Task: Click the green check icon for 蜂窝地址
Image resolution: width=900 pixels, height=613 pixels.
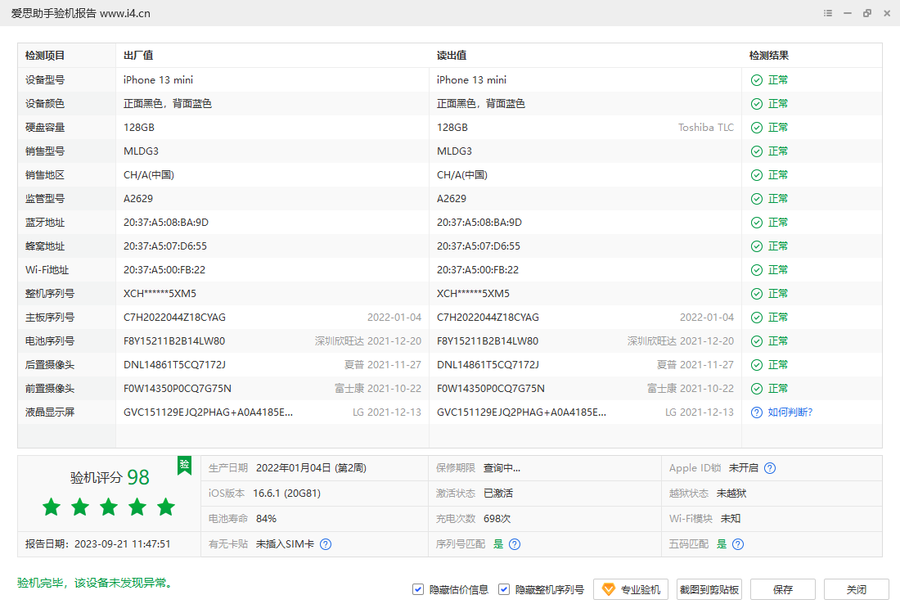Action: pos(757,246)
